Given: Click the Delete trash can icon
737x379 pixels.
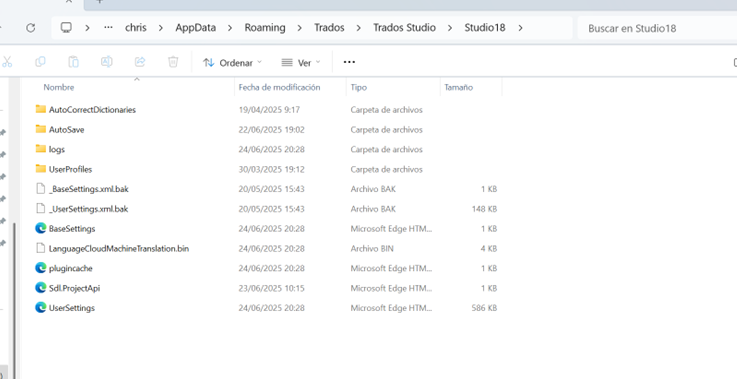Looking at the screenshot, I should tap(173, 62).
